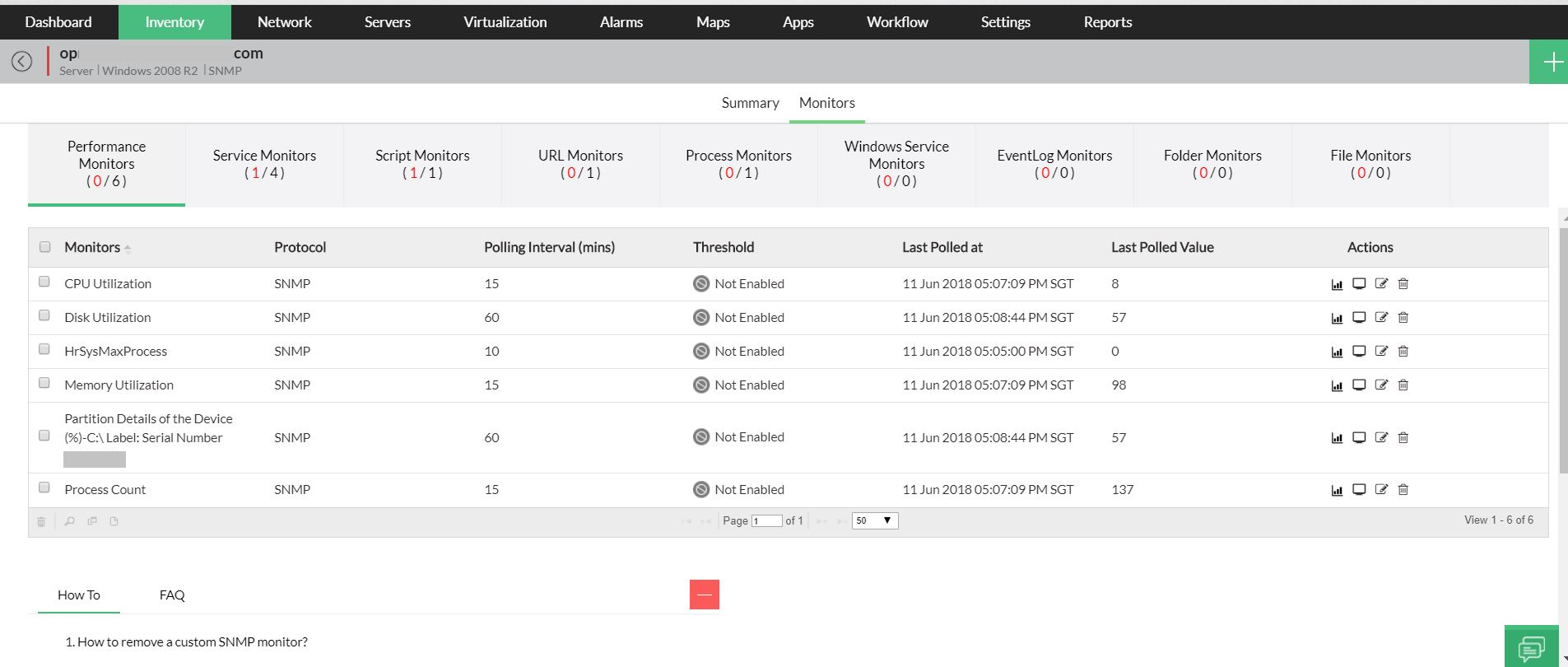
Task: Switch to the Service Monitors tab
Action: tap(264, 164)
